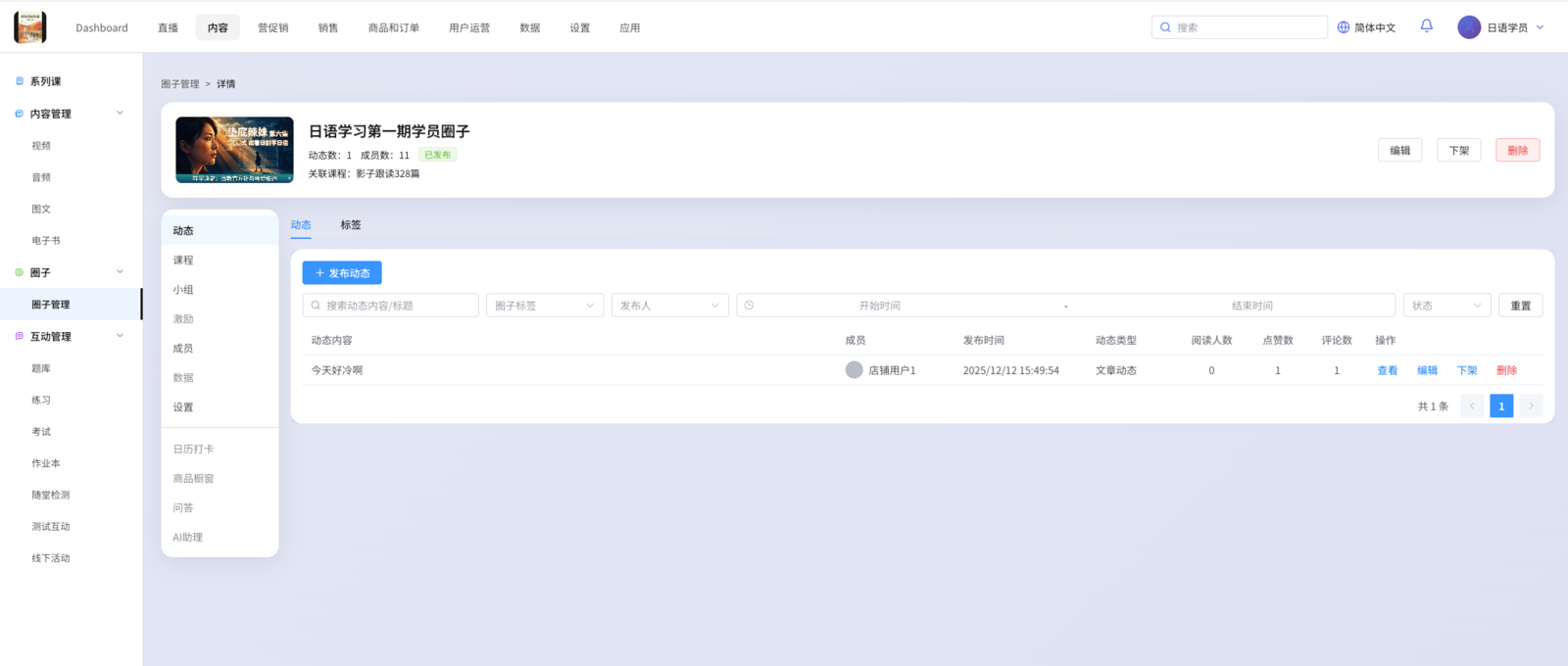Viewport: 1568px width, 666px height.
Task: Click the globe language icon
Action: pyautogui.click(x=1344, y=27)
